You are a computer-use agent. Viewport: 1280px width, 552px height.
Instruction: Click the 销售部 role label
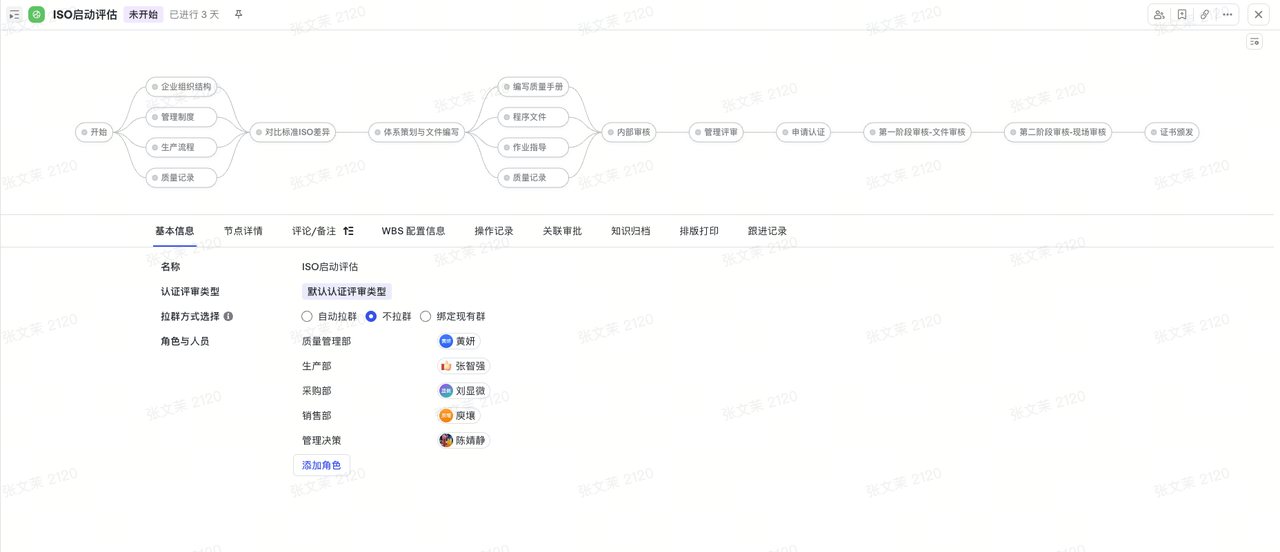pyautogui.click(x=316, y=416)
